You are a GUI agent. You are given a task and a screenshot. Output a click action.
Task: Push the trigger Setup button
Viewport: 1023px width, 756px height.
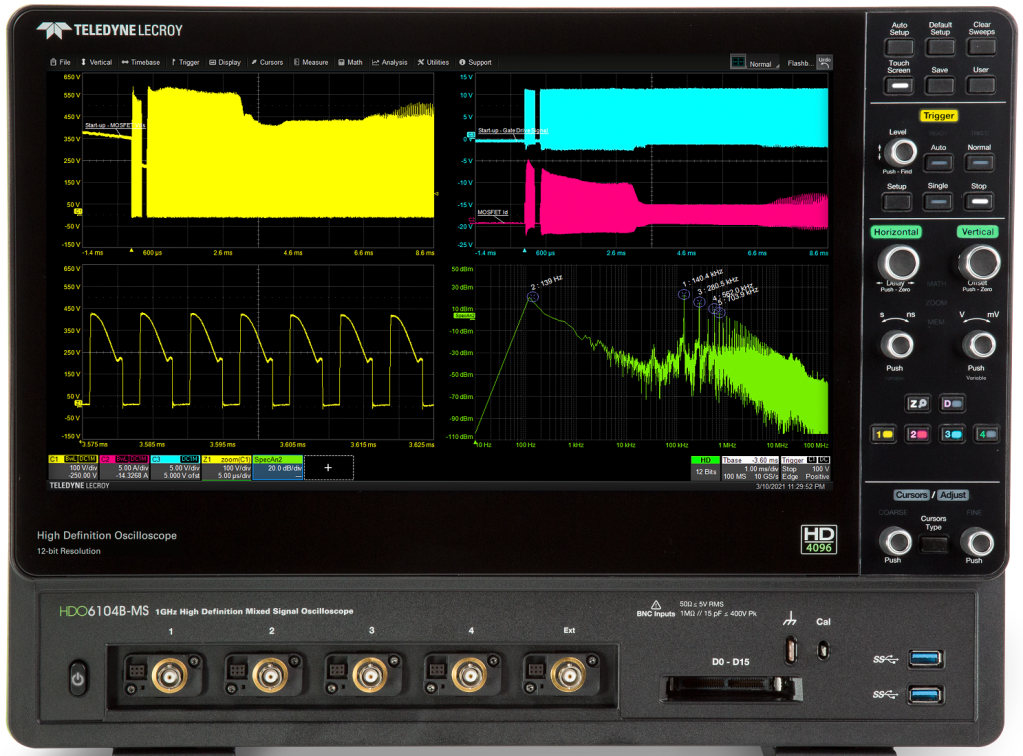coord(897,202)
